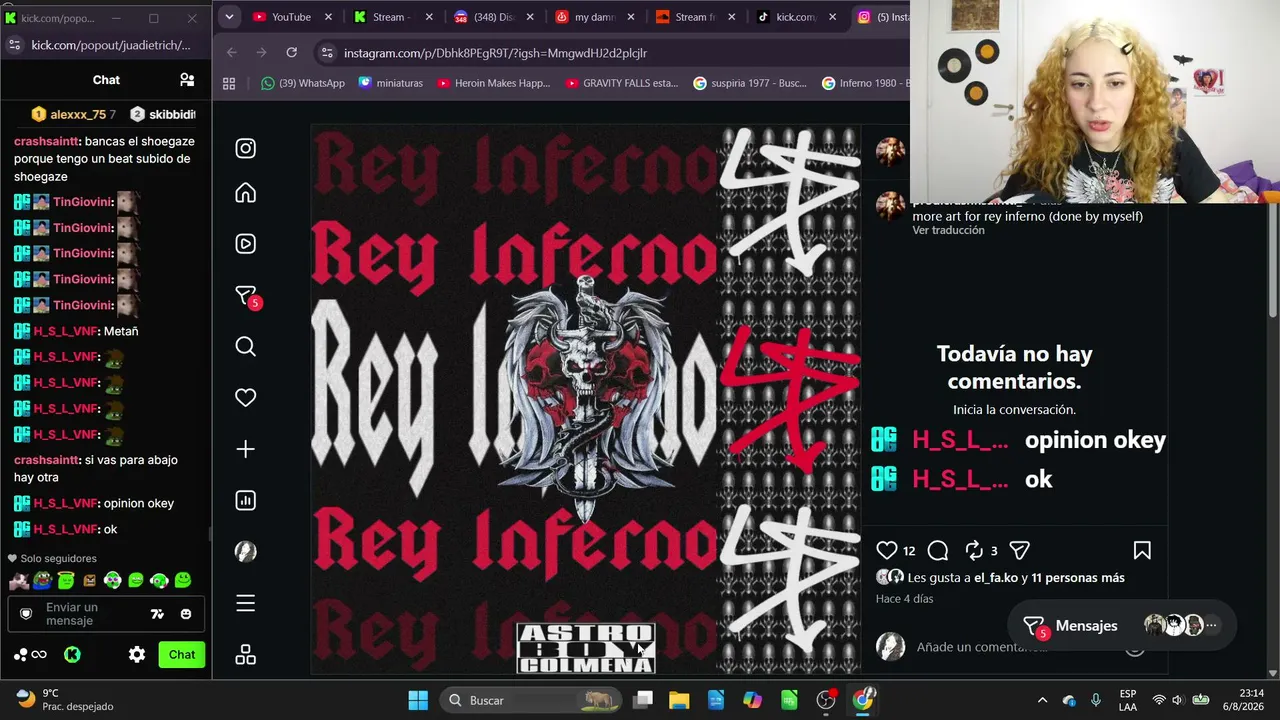Screen dimensions: 1280x720
Task: Open Windows Start menu
Action: pos(418,700)
